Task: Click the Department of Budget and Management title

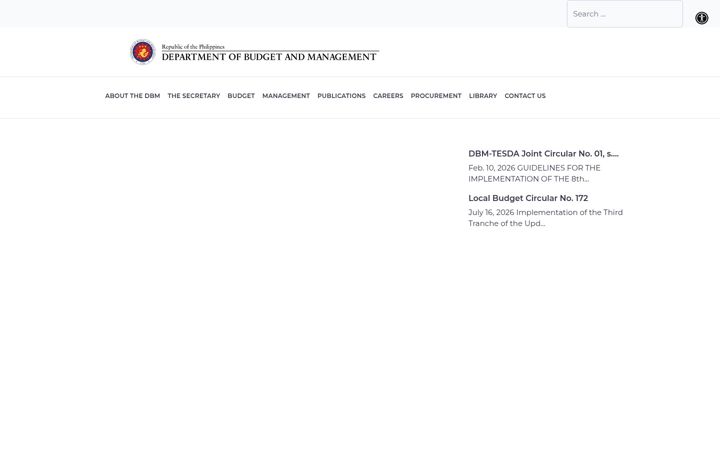Action: [x=269, y=57]
